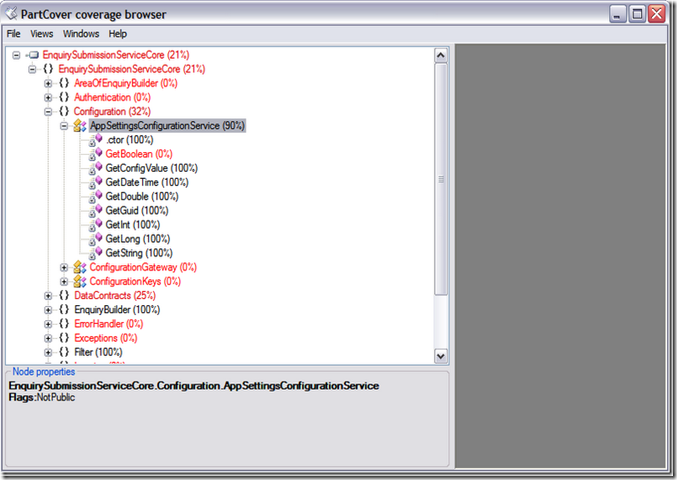Expand the AreaOfEnquiryBuilder namespace
Screen dimensions: 677x480
tap(48, 83)
